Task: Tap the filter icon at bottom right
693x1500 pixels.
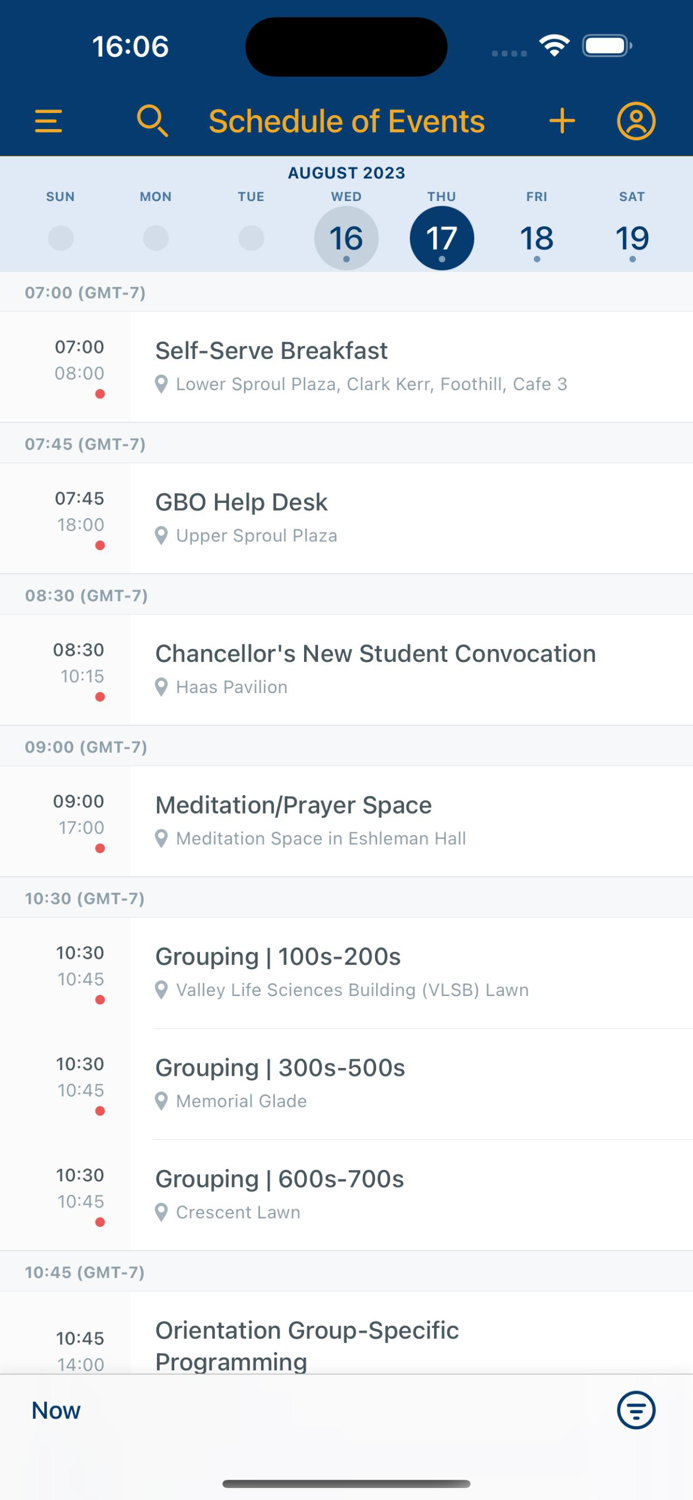Action: coord(636,1410)
